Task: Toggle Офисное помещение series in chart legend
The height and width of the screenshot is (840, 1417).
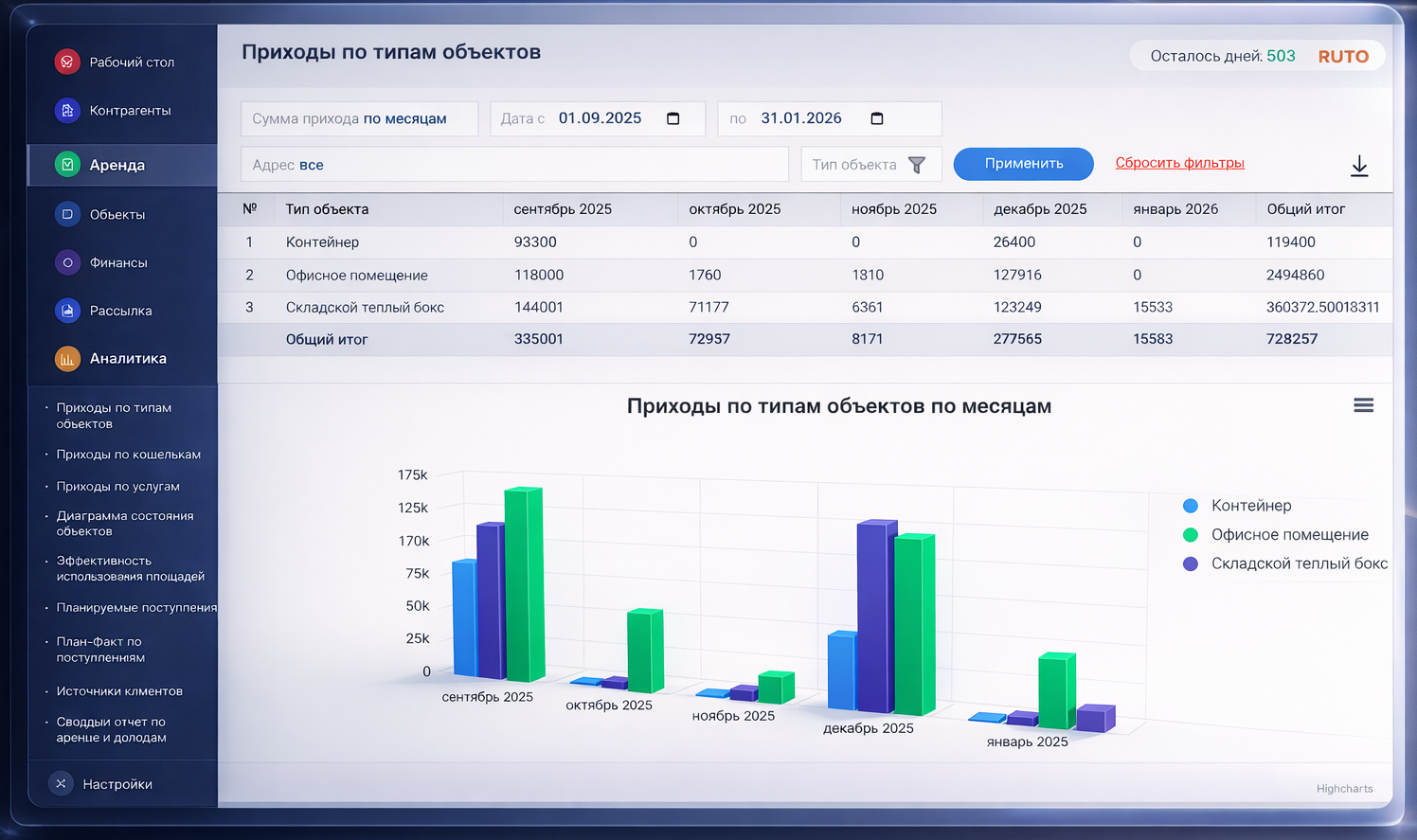Action: [1276, 535]
